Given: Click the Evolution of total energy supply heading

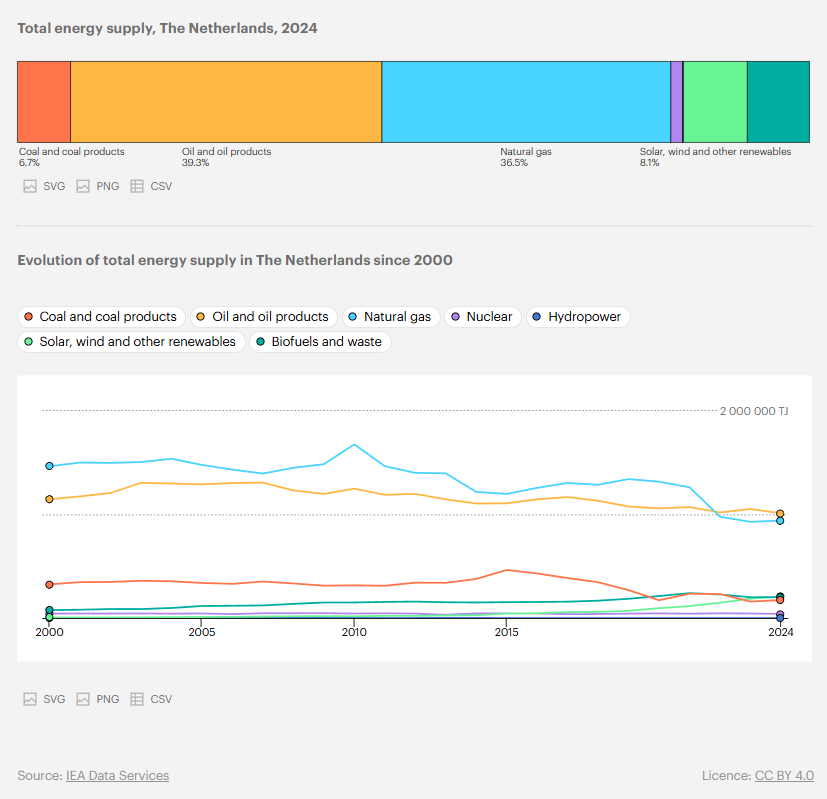Looking at the screenshot, I should pyautogui.click(x=235, y=260).
